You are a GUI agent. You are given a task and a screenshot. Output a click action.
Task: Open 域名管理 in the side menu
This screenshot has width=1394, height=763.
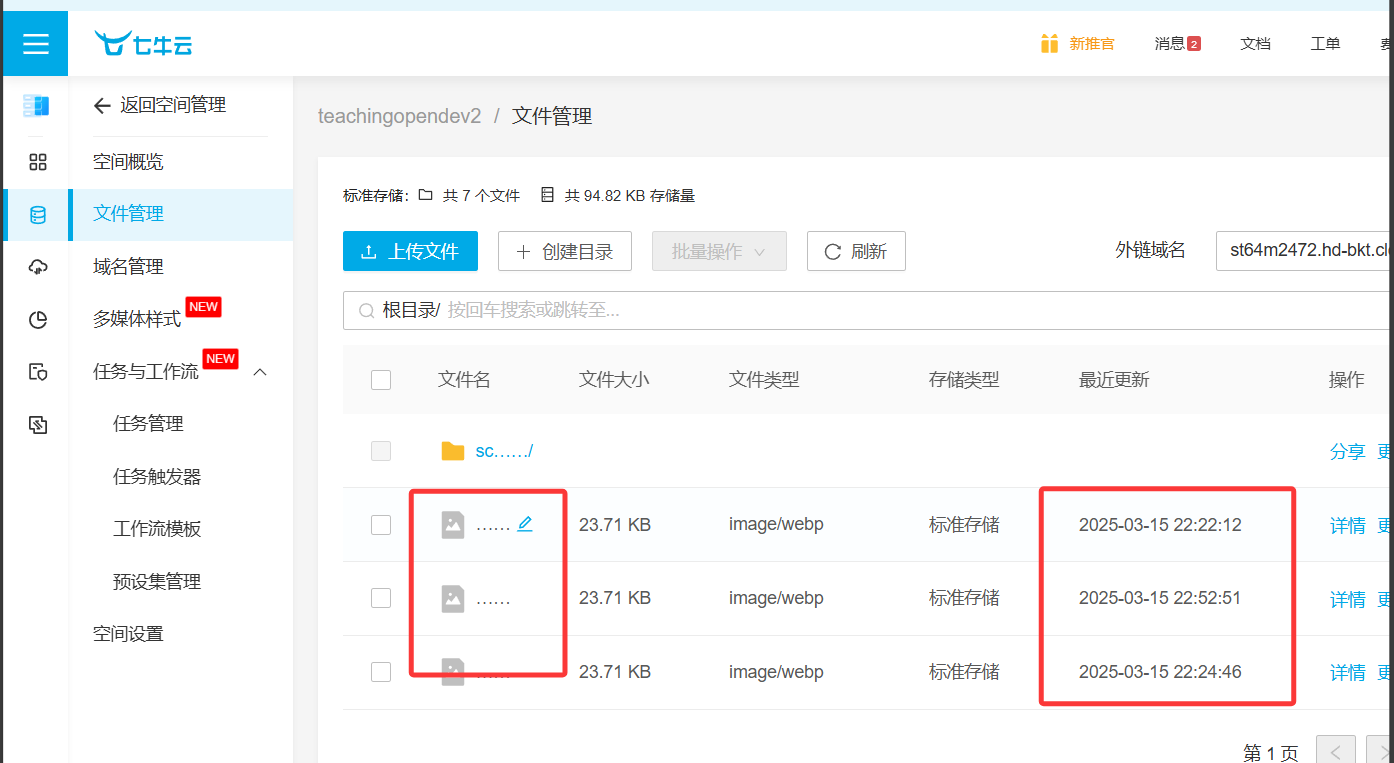pos(128,267)
